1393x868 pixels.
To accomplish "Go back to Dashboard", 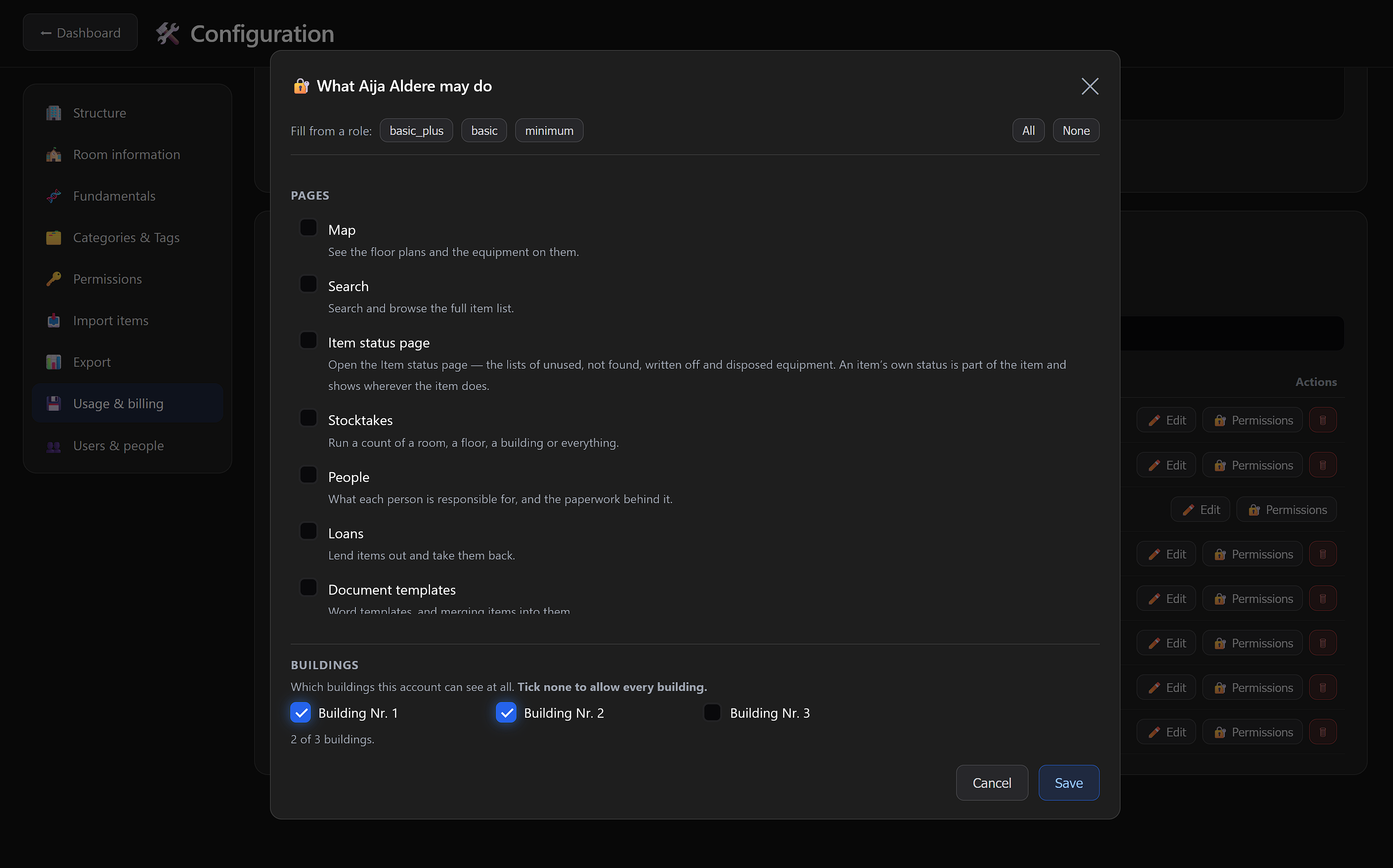I will click(80, 33).
